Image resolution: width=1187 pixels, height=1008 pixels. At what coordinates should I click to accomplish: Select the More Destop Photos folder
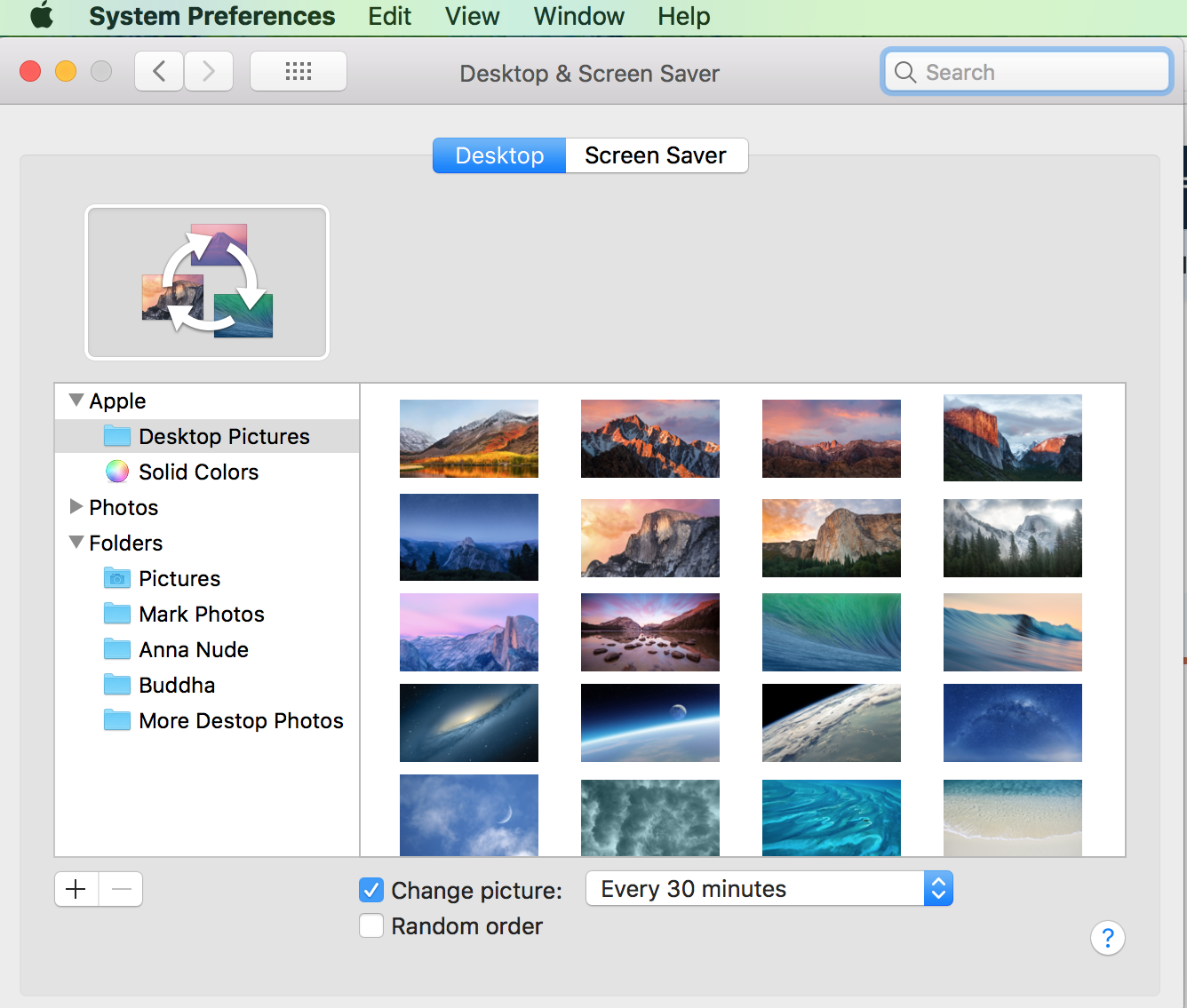point(207,720)
